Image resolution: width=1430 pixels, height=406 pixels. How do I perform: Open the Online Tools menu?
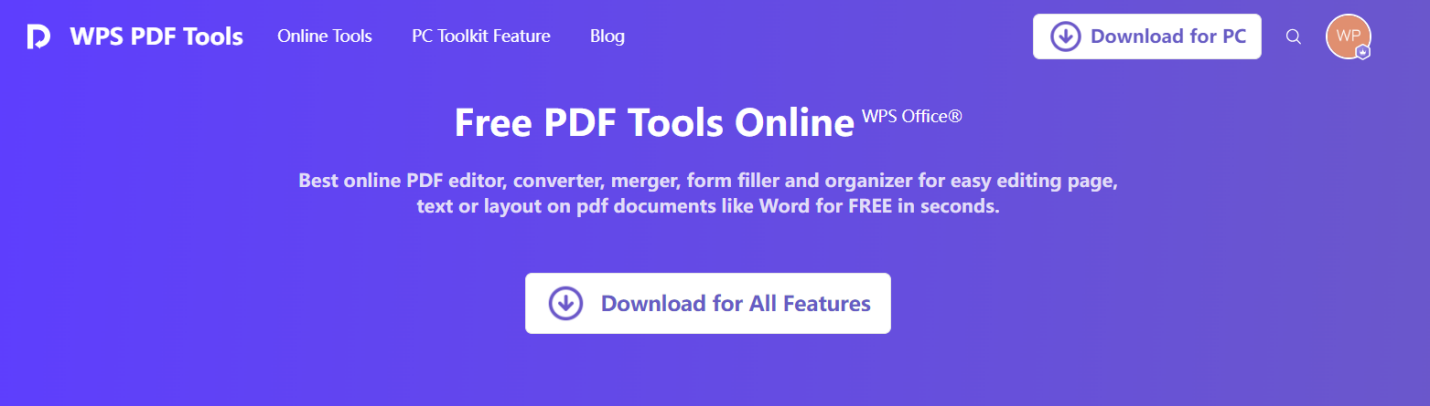click(324, 36)
